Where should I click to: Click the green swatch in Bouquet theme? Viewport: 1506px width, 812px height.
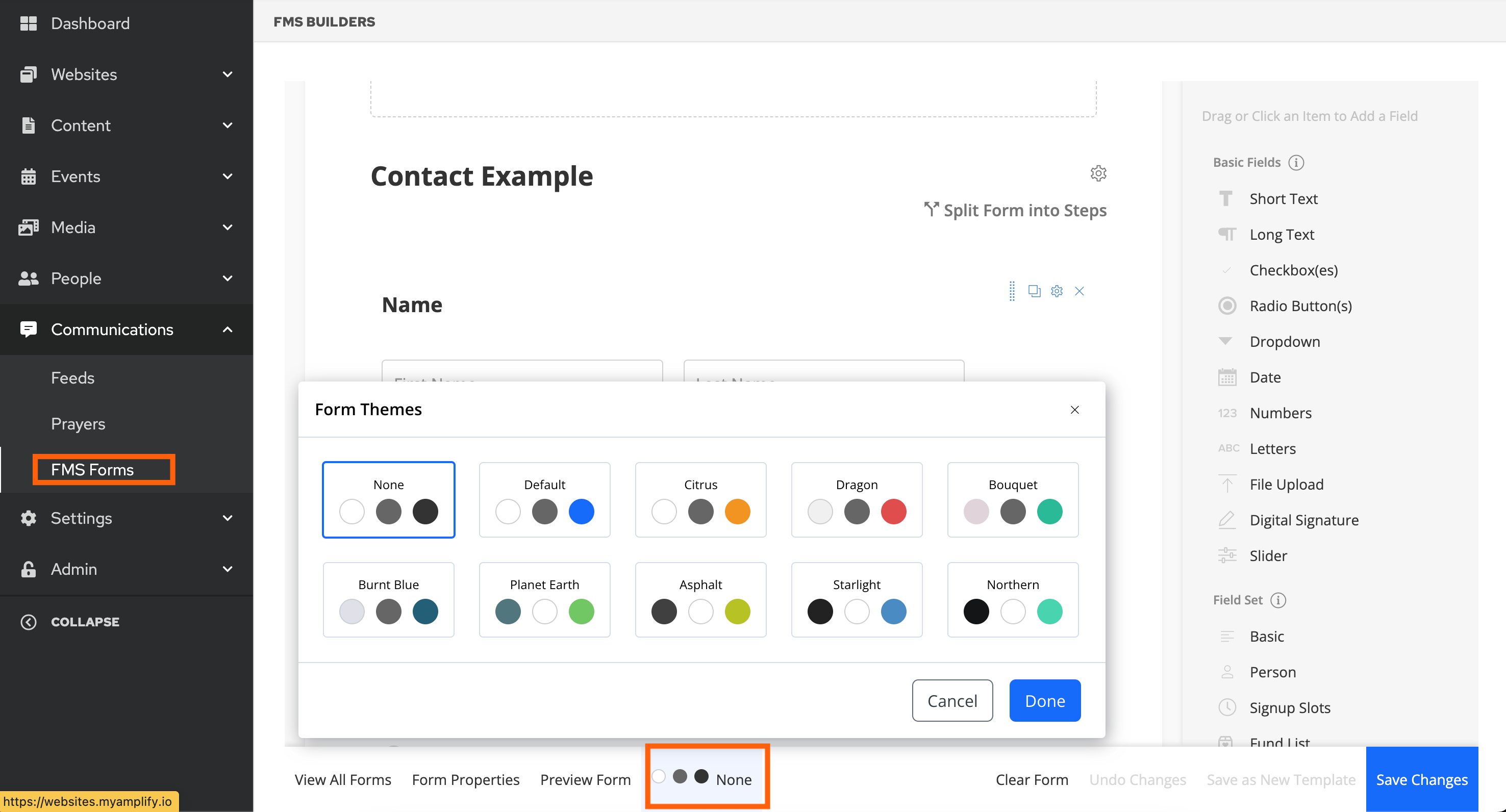point(1049,512)
